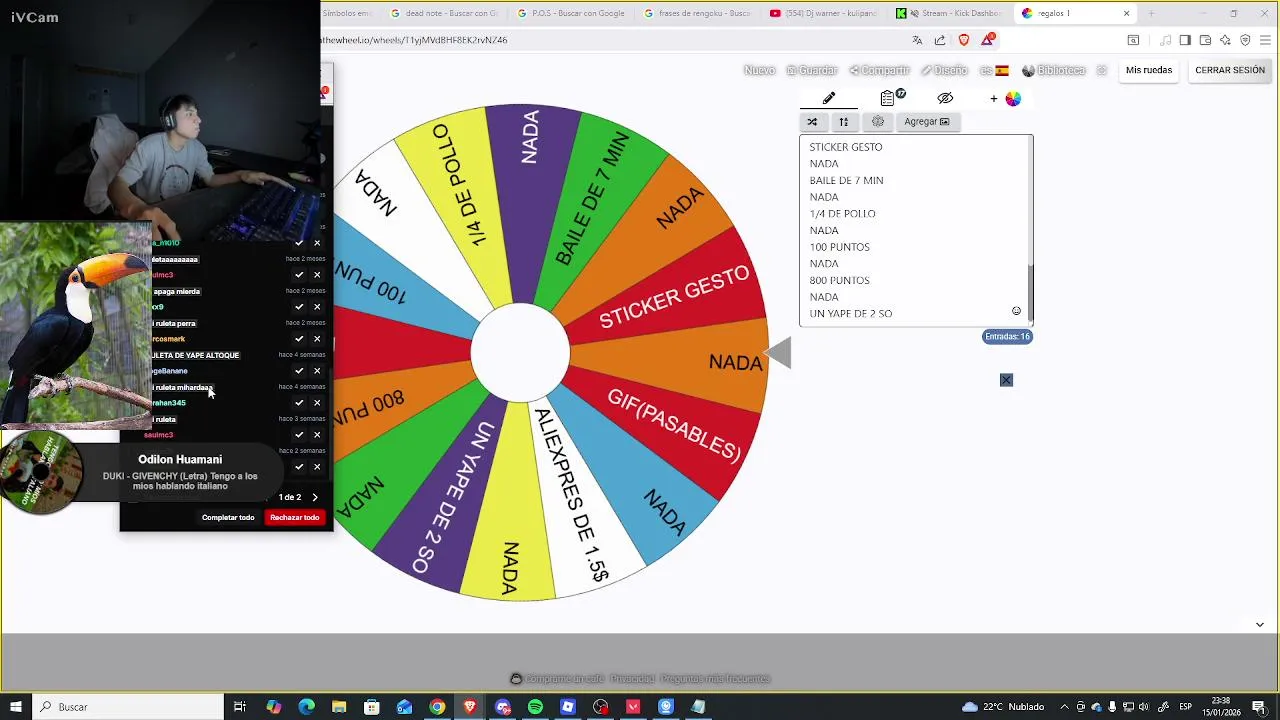Switch to Stream - Kick Dashboard tab
This screenshot has height=720, width=1280.
tap(951, 13)
